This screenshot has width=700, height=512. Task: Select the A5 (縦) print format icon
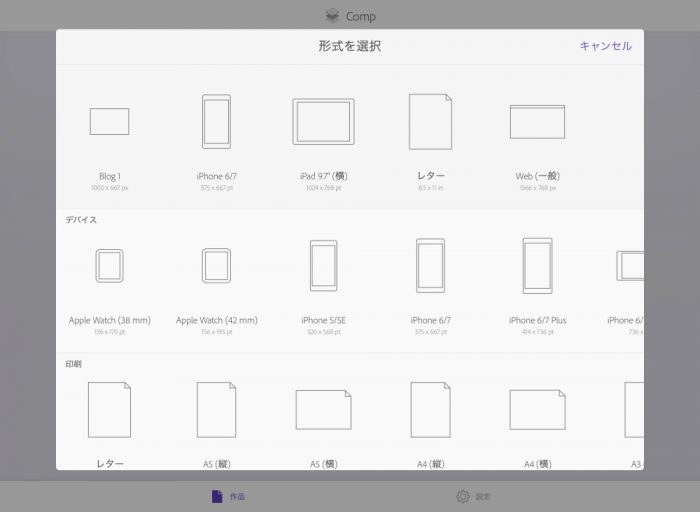[217, 410]
